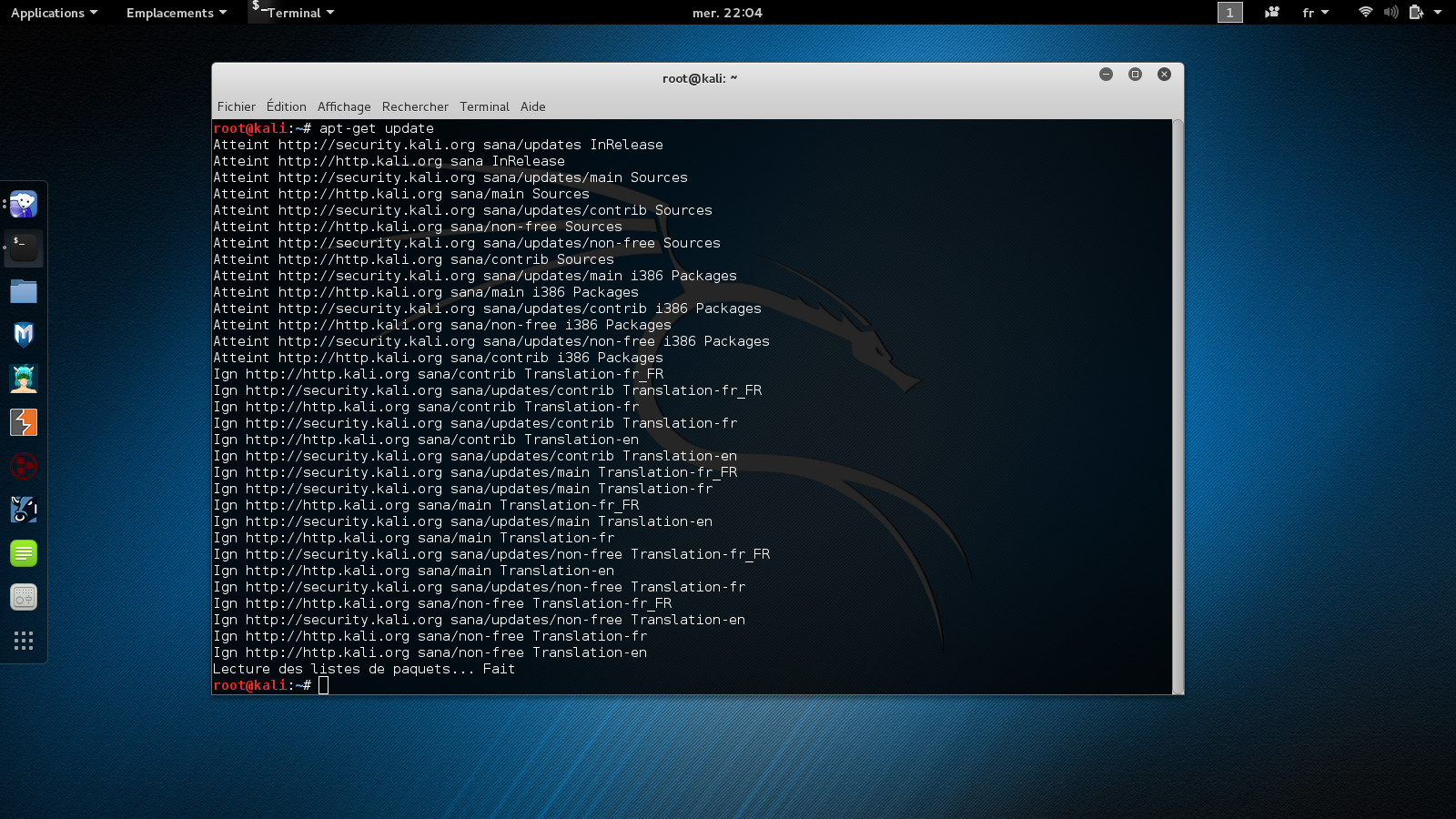Open the Terminal icon in the dock

pos(24,248)
